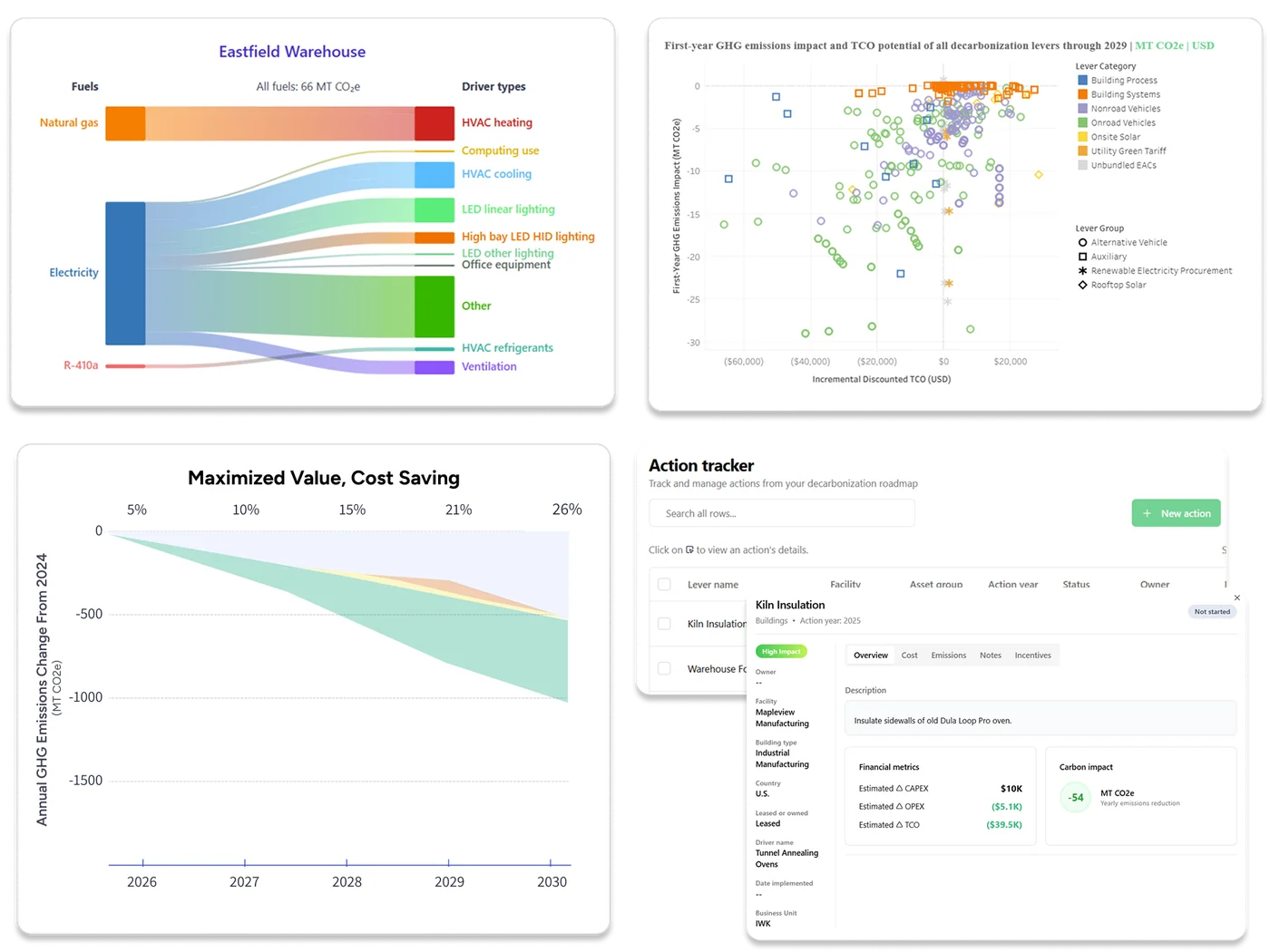Click the -54 carbon impact circle badge

point(1075,797)
